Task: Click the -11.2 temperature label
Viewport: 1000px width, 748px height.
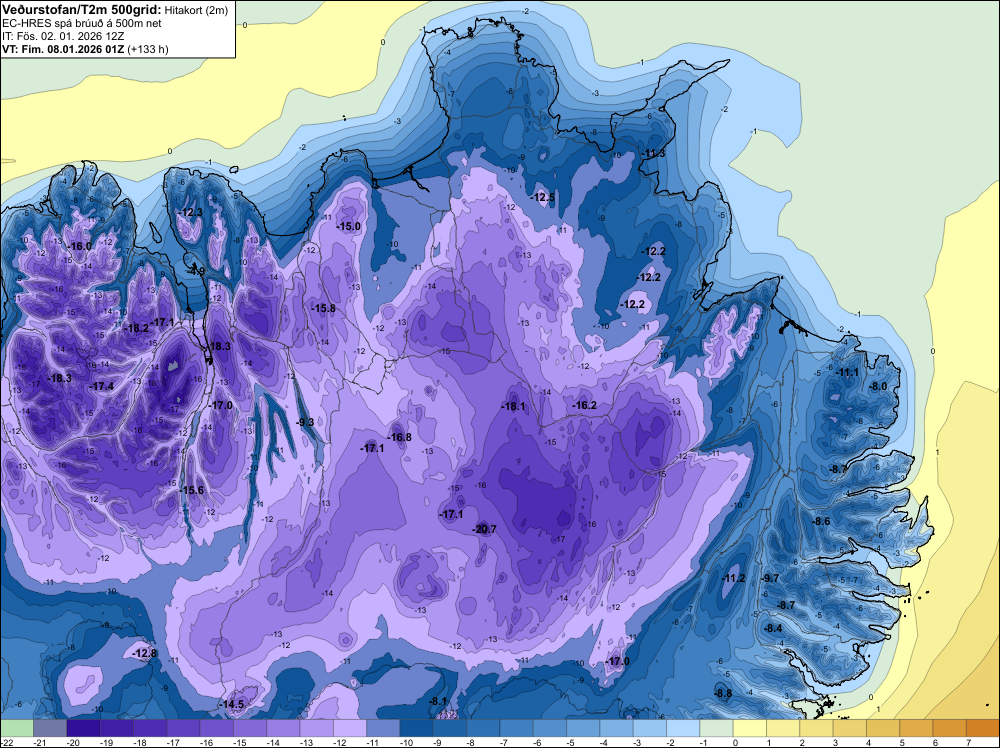Action: pos(733,578)
